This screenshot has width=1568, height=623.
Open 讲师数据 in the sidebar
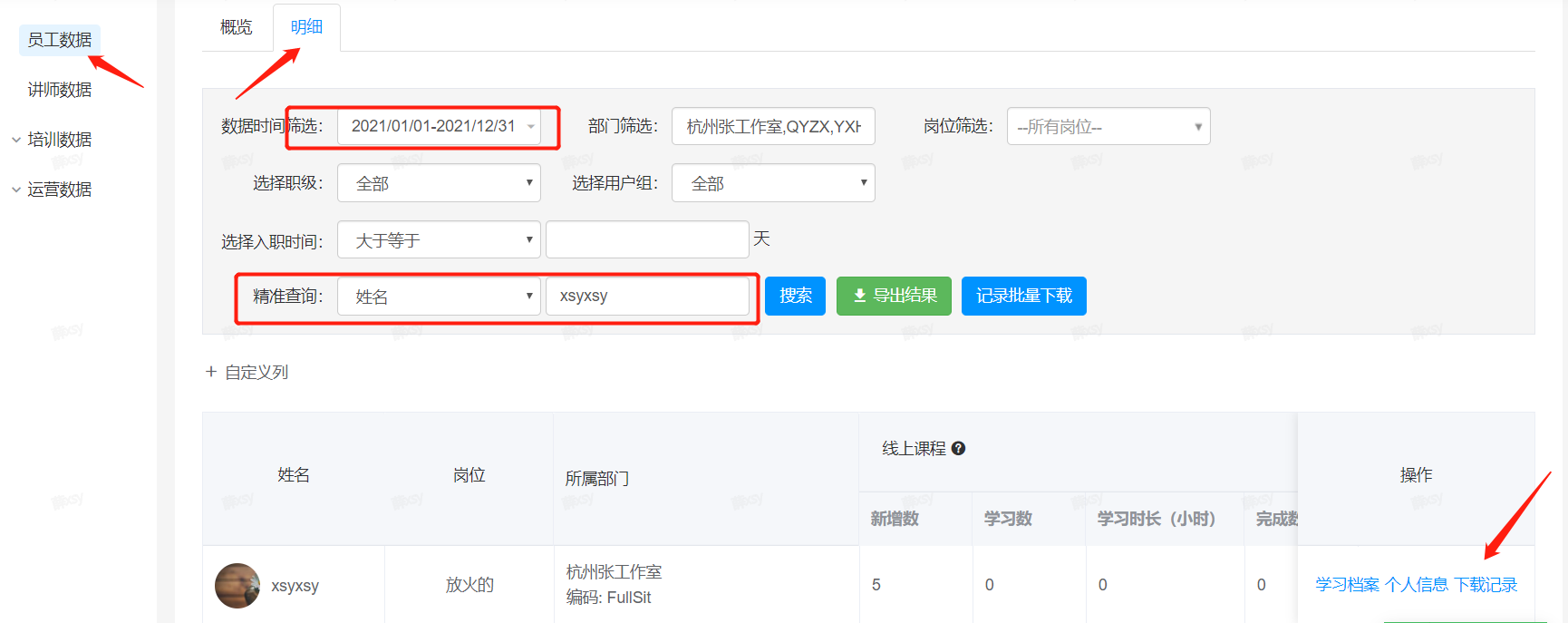pos(60,90)
